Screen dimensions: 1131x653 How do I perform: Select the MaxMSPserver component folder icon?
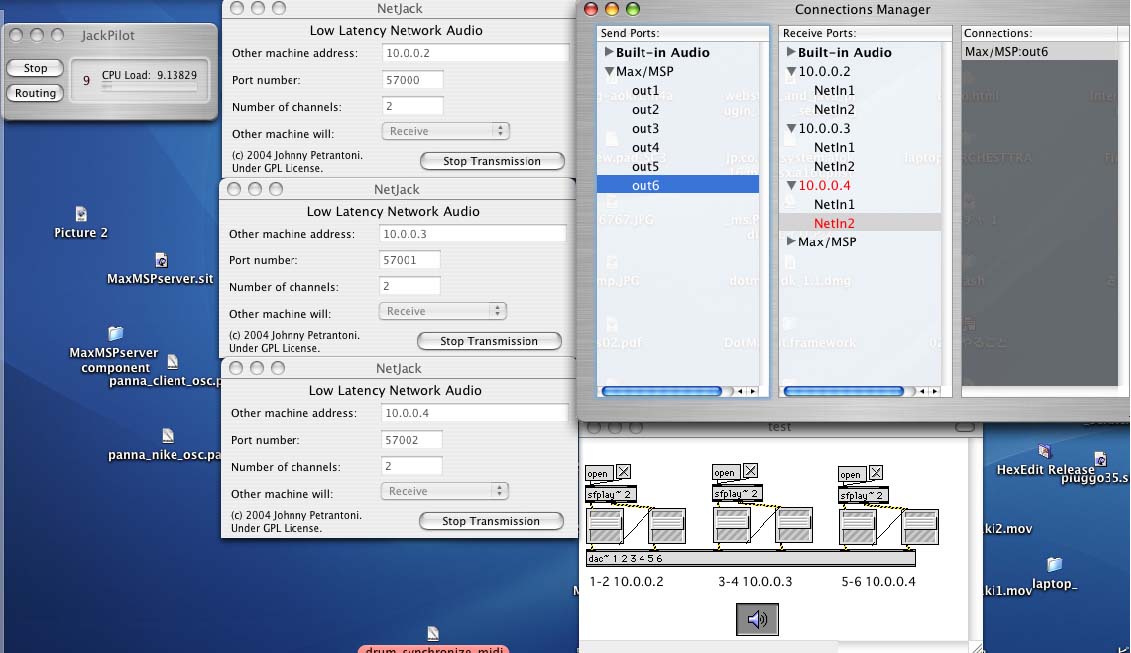coord(115,334)
